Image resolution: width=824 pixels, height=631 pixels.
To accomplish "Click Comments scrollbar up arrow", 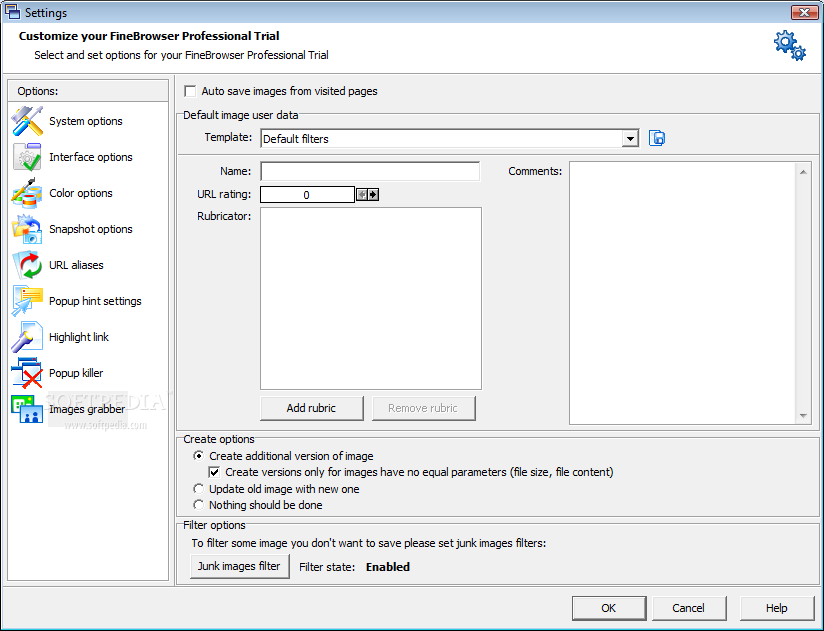I will [x=803, y=172].
